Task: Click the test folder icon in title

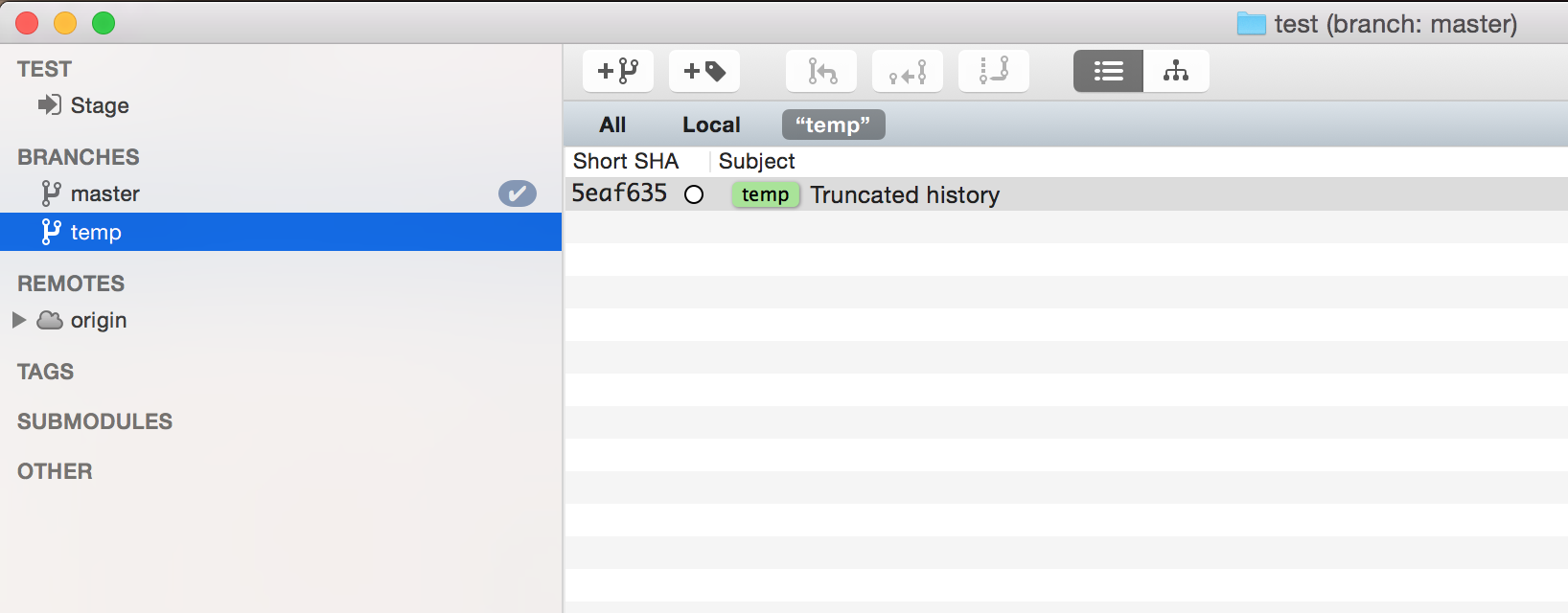Action: click(1251, 24)
